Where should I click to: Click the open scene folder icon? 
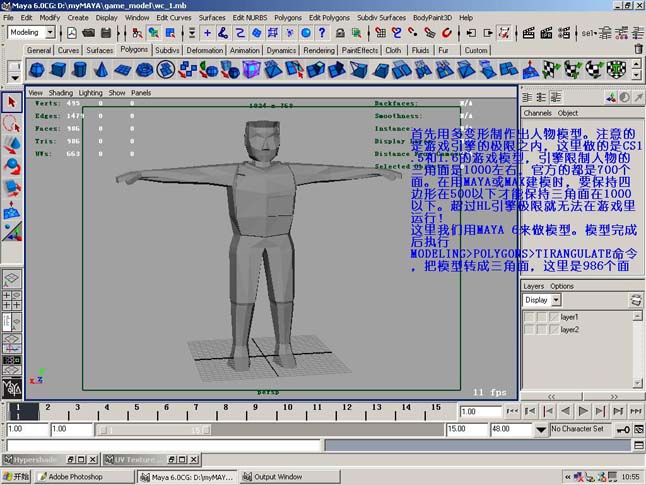(89, 33)
